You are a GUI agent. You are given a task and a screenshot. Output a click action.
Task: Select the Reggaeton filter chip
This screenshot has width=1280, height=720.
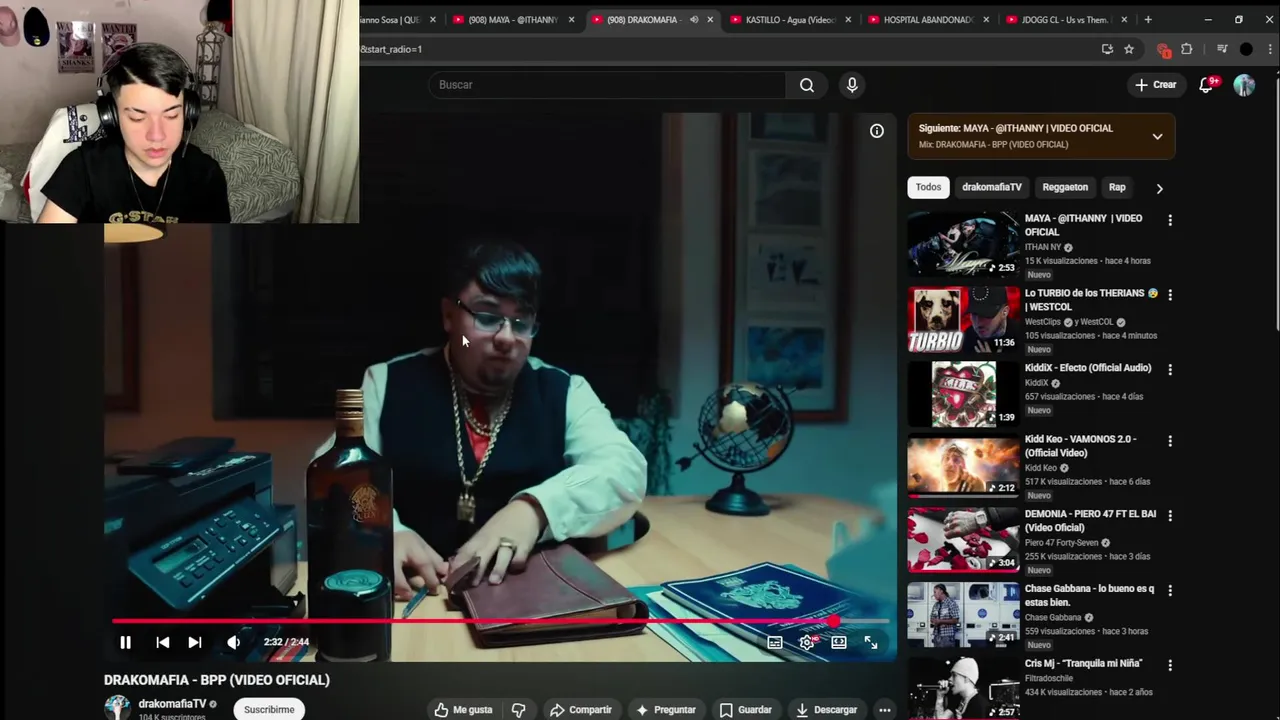coord(1065,187)
